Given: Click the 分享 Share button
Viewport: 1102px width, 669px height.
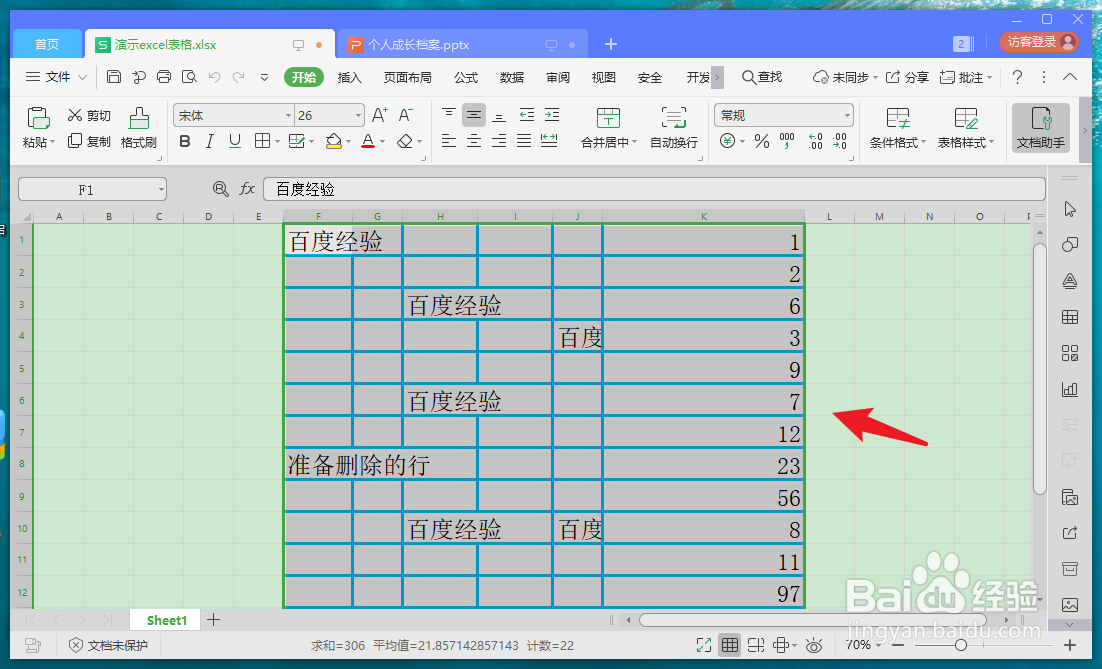Looking at the screenshot, I should tap(907, 77).
